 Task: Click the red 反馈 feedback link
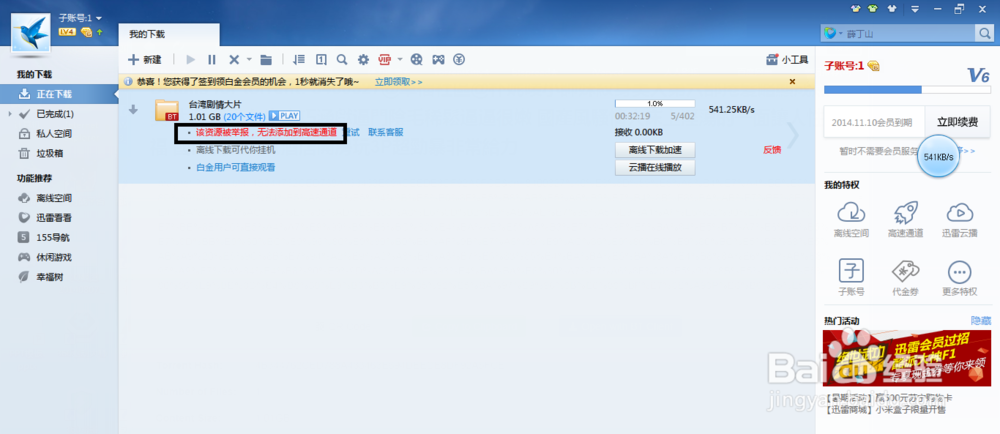pos(772,150)
